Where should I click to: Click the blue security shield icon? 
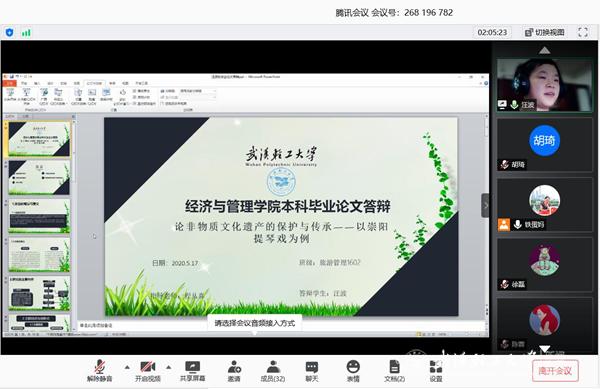(10, 33)
